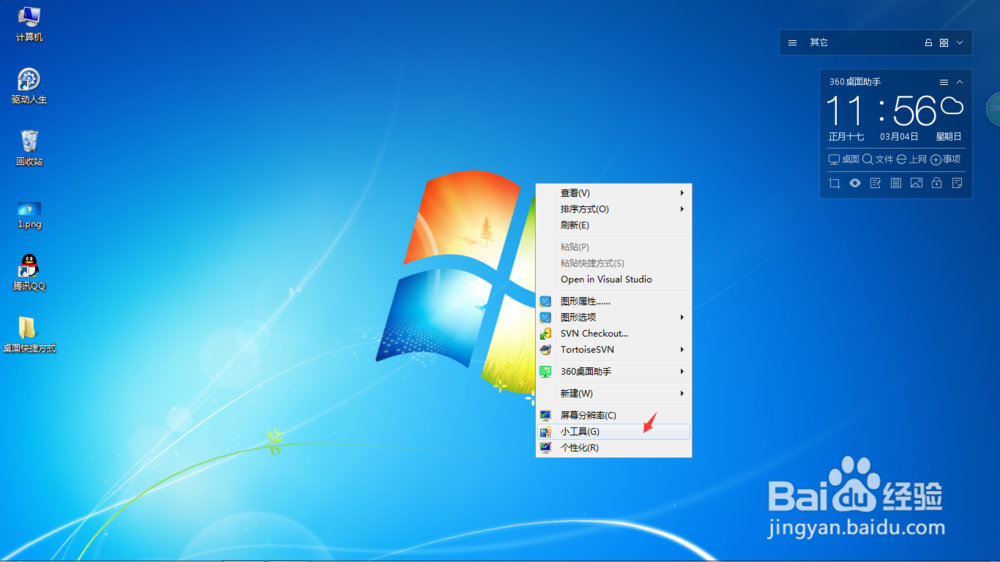This screenshot has width=1000, height=562.
Task: Expand the 图形选项 submenu
Action: (614, 317)
